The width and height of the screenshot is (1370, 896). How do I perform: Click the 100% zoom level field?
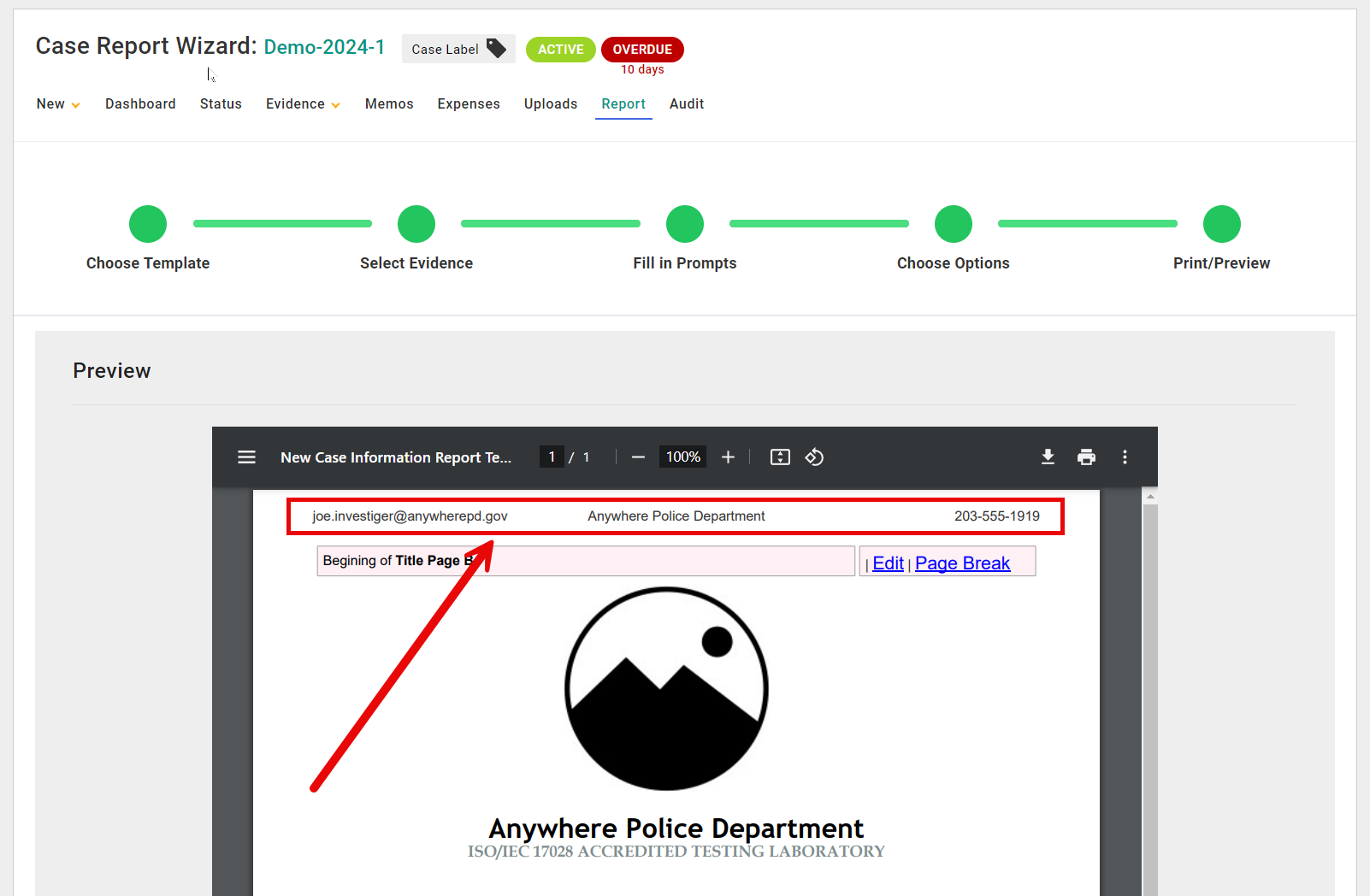(682, 457)
